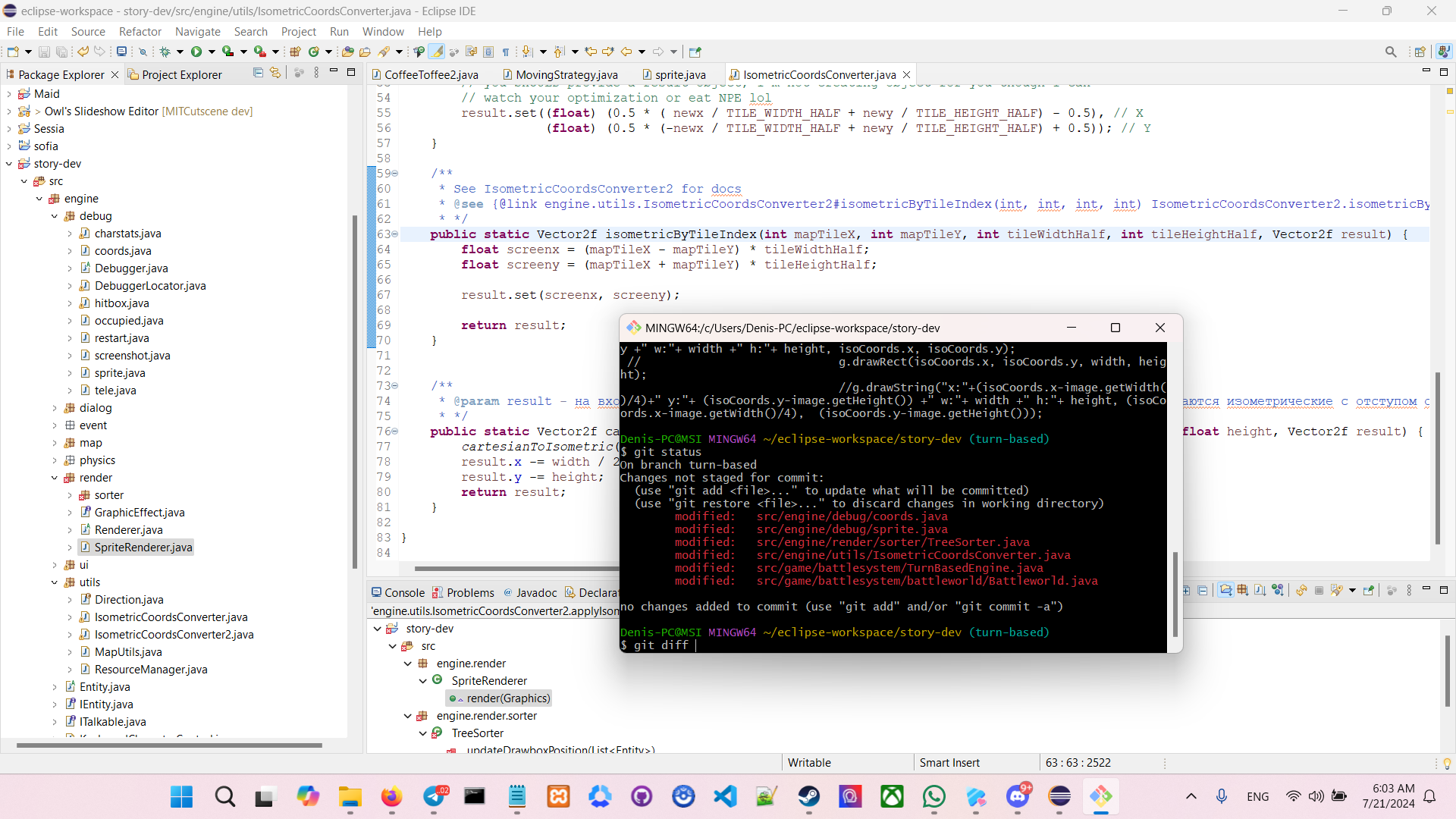Toggle Link with Editor in Package Explorer
The width and height of the screenshot is (1456, 819).
click(275, 73)
